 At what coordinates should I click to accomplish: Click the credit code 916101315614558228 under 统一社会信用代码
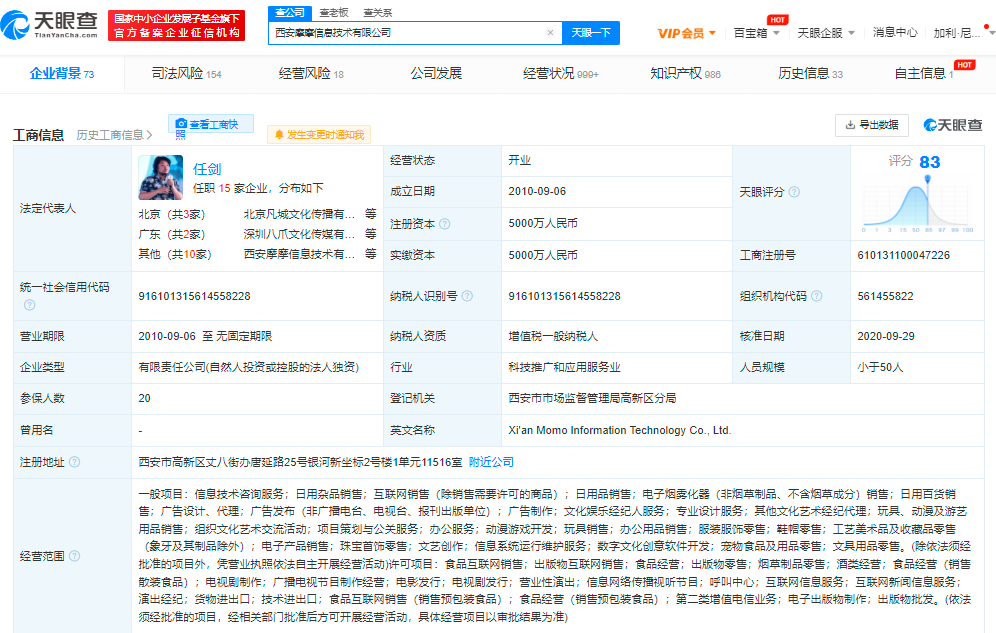click(194, 296)
